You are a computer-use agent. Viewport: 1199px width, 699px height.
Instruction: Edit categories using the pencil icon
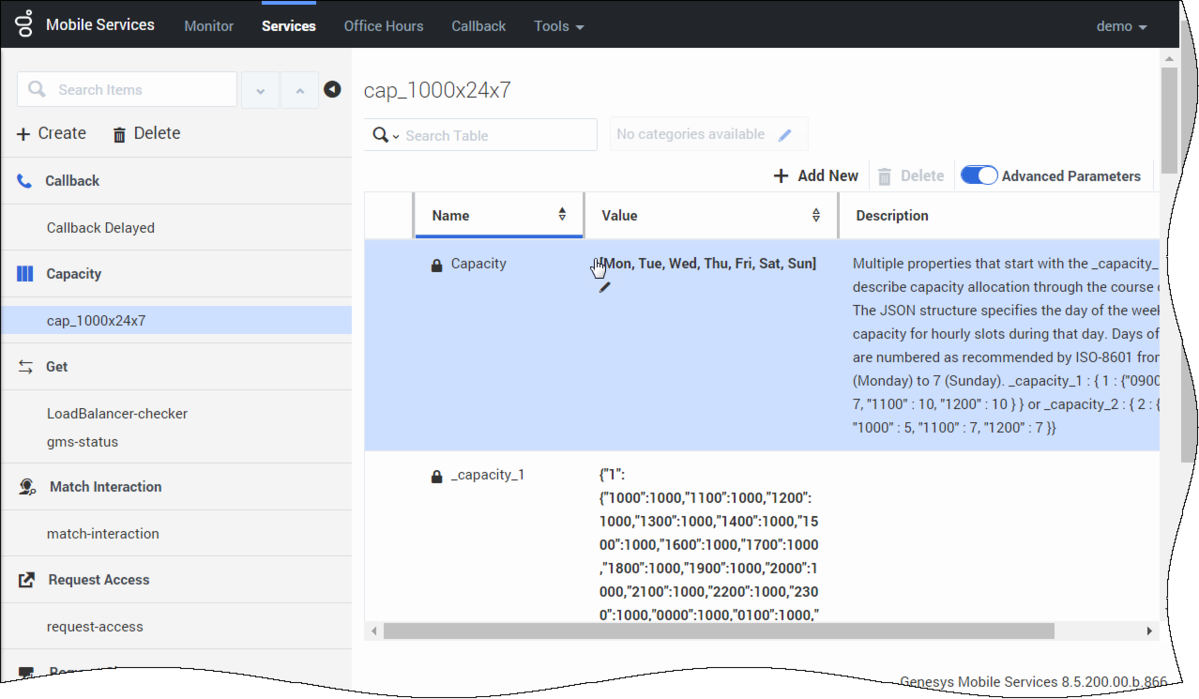(x=785, y=135)
